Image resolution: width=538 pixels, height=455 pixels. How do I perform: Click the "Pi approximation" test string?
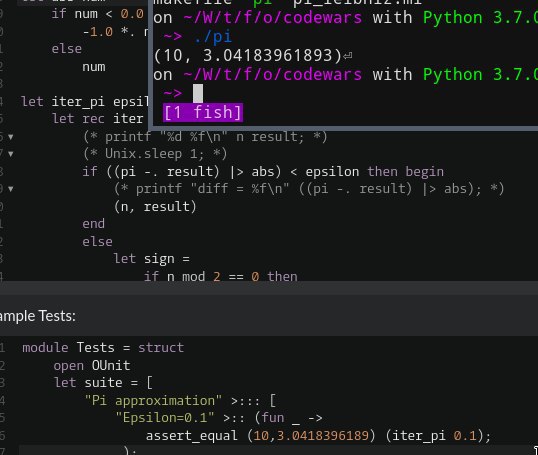(x=153, y=400)
